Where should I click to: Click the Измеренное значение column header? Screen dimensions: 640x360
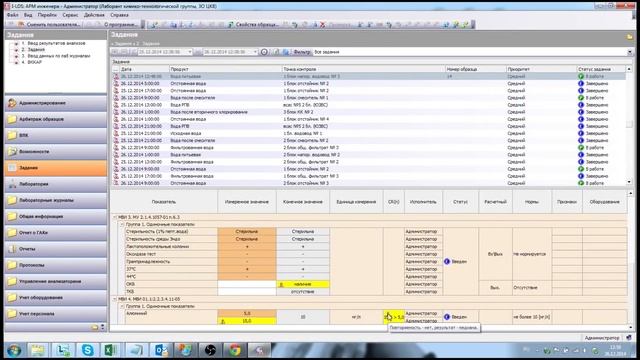(x=247, y=202)
